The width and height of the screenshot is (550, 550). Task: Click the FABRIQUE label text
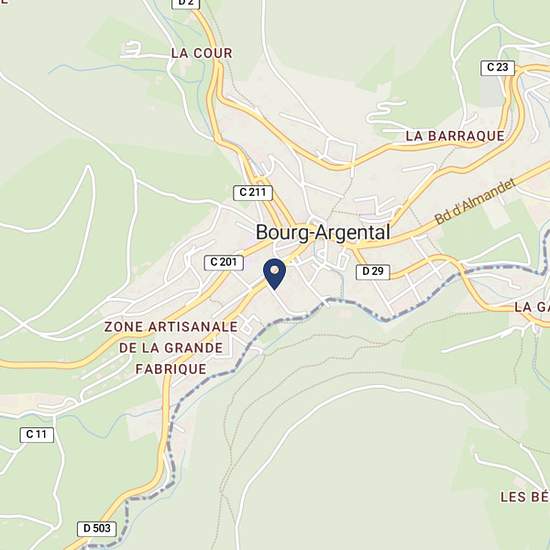pos(171,369)
